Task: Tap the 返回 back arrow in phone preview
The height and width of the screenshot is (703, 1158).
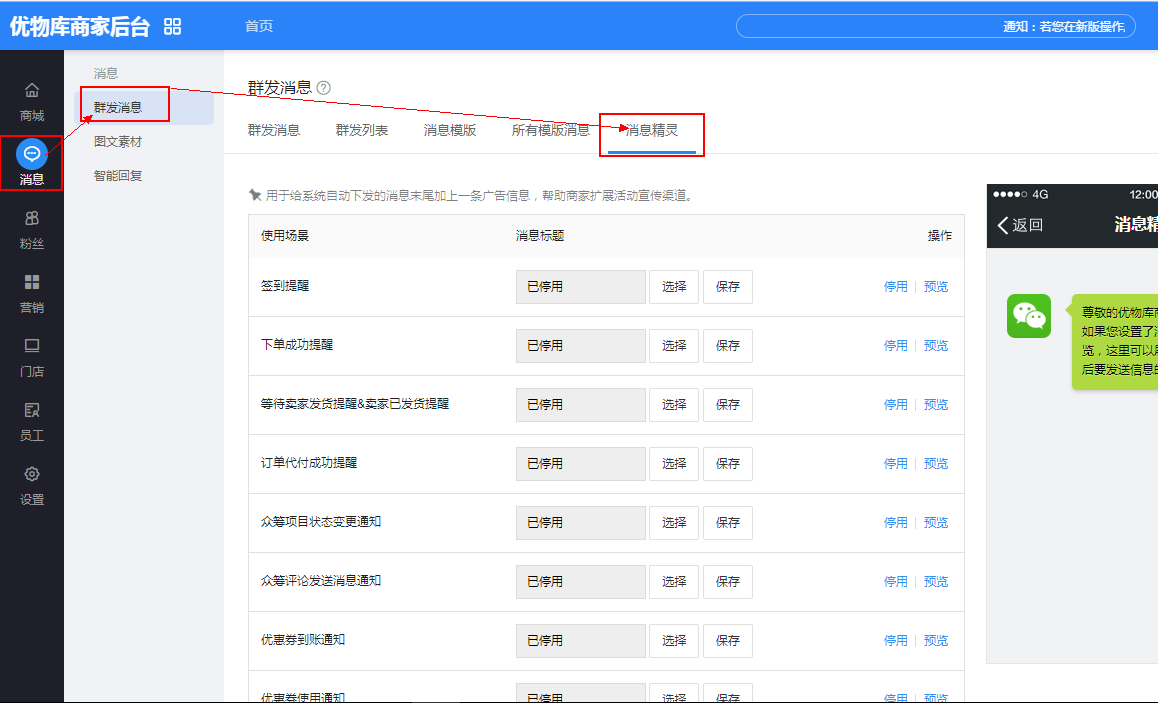Action: click(1004, 225)
